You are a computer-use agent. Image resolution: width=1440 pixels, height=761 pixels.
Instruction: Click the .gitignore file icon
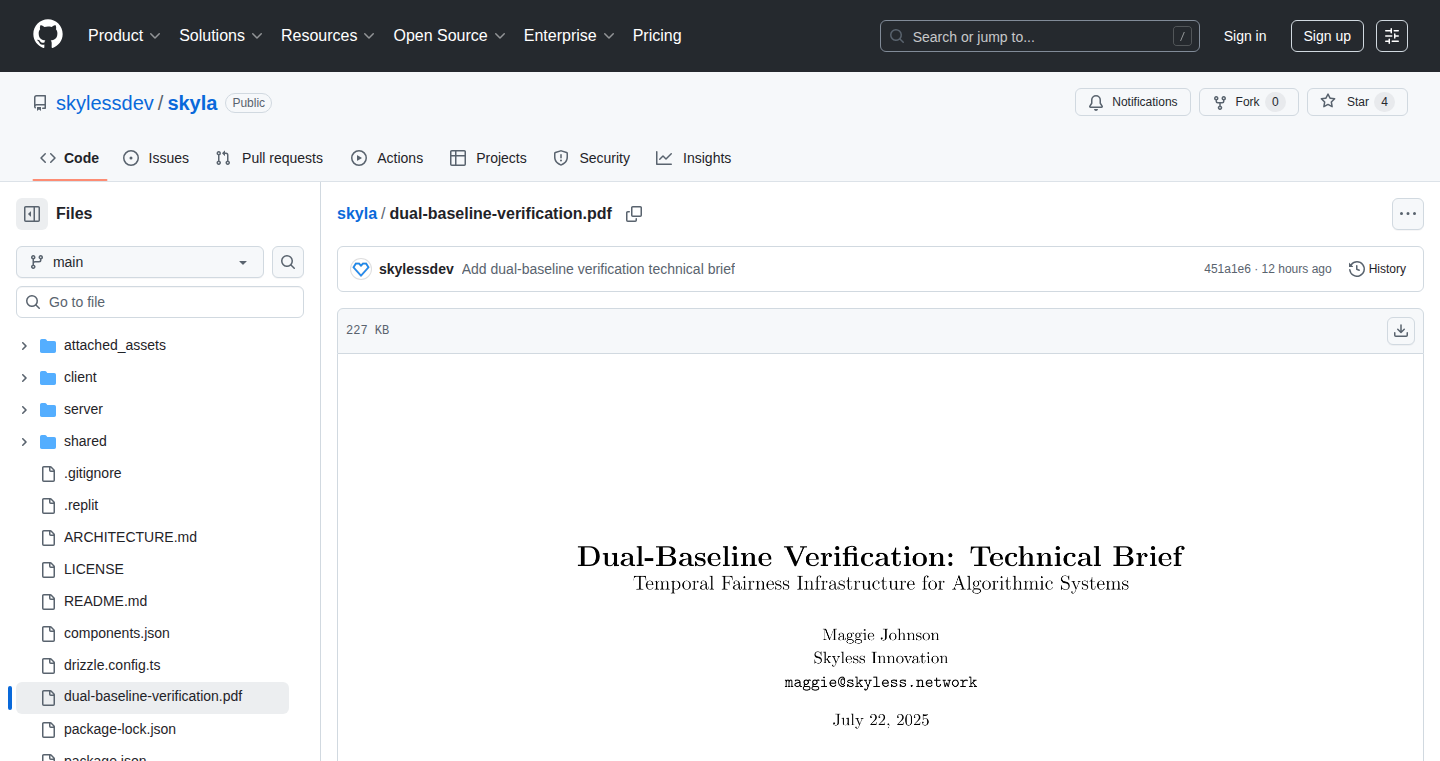48,473
